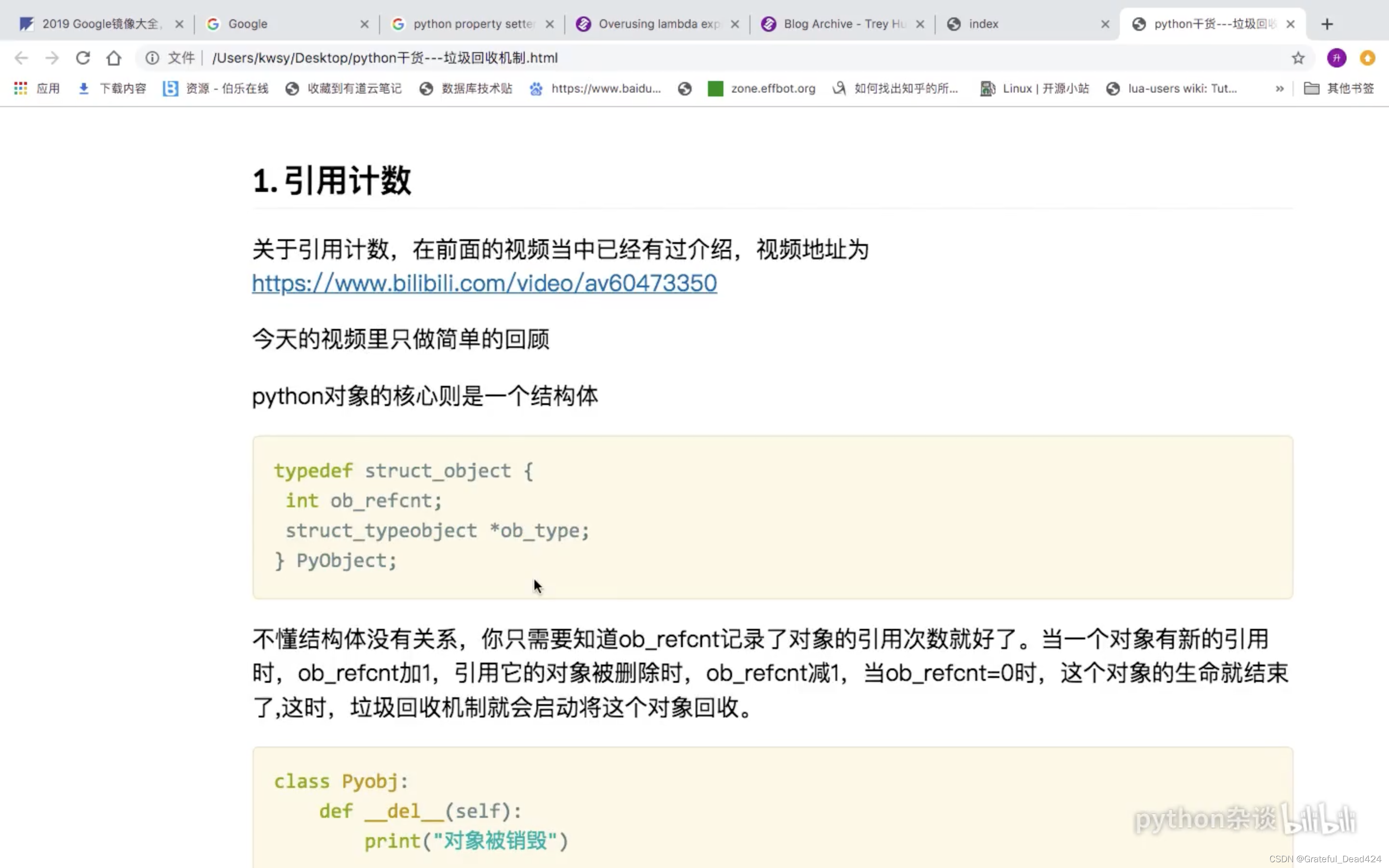The height and width of the screenshot is (868, 1389).
Task: Click the address bar file path
Action: pyautogui.click(x=384, y=58)
